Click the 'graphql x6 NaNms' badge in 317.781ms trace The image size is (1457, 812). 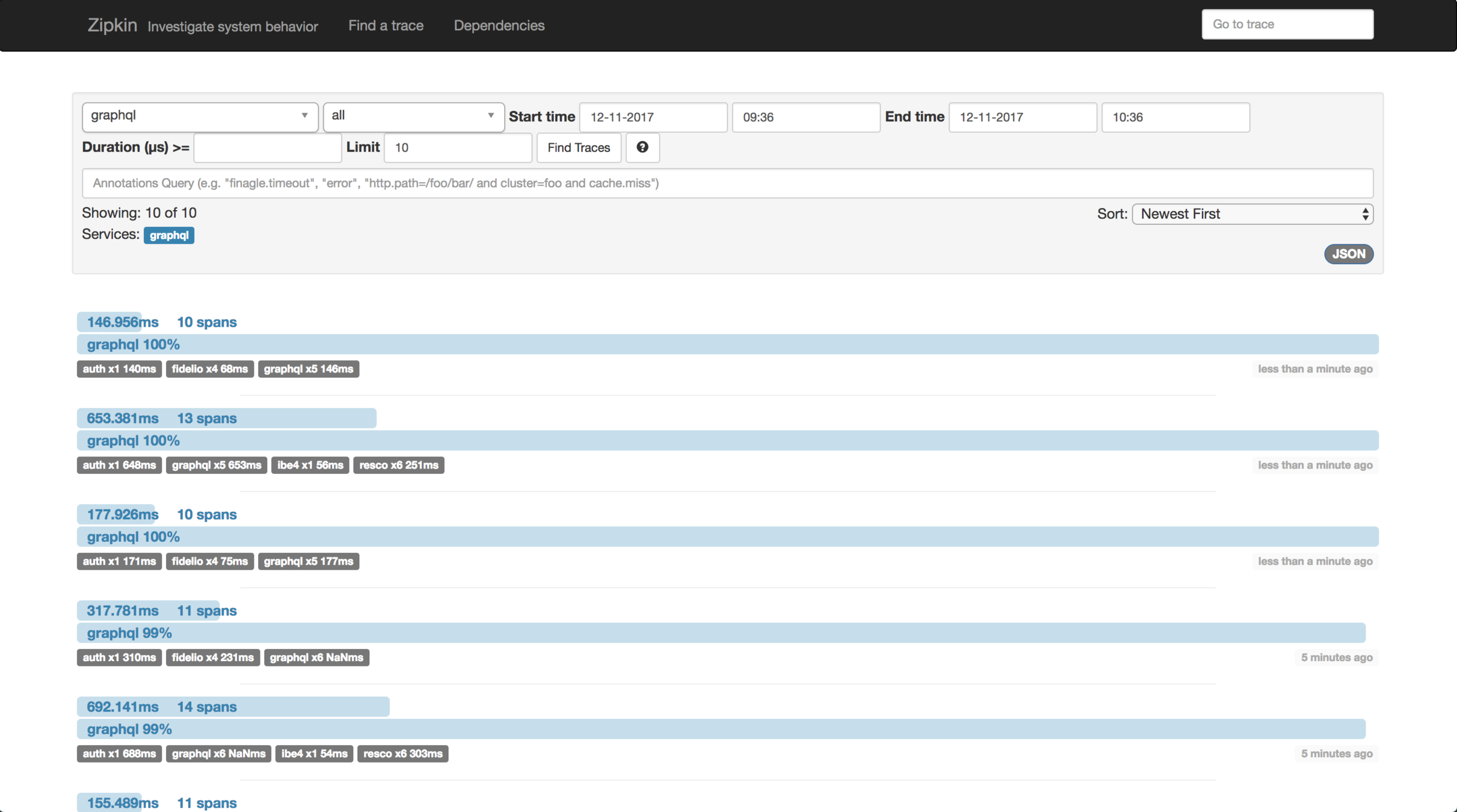316,657
